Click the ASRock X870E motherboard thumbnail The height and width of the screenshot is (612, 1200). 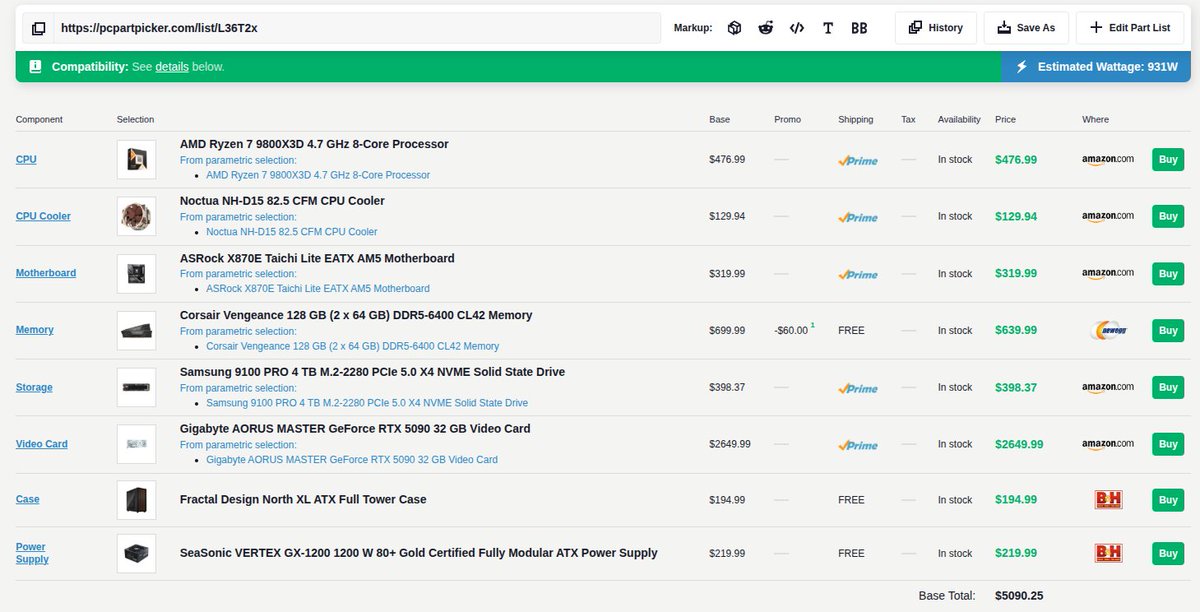(x=136, y=273)
